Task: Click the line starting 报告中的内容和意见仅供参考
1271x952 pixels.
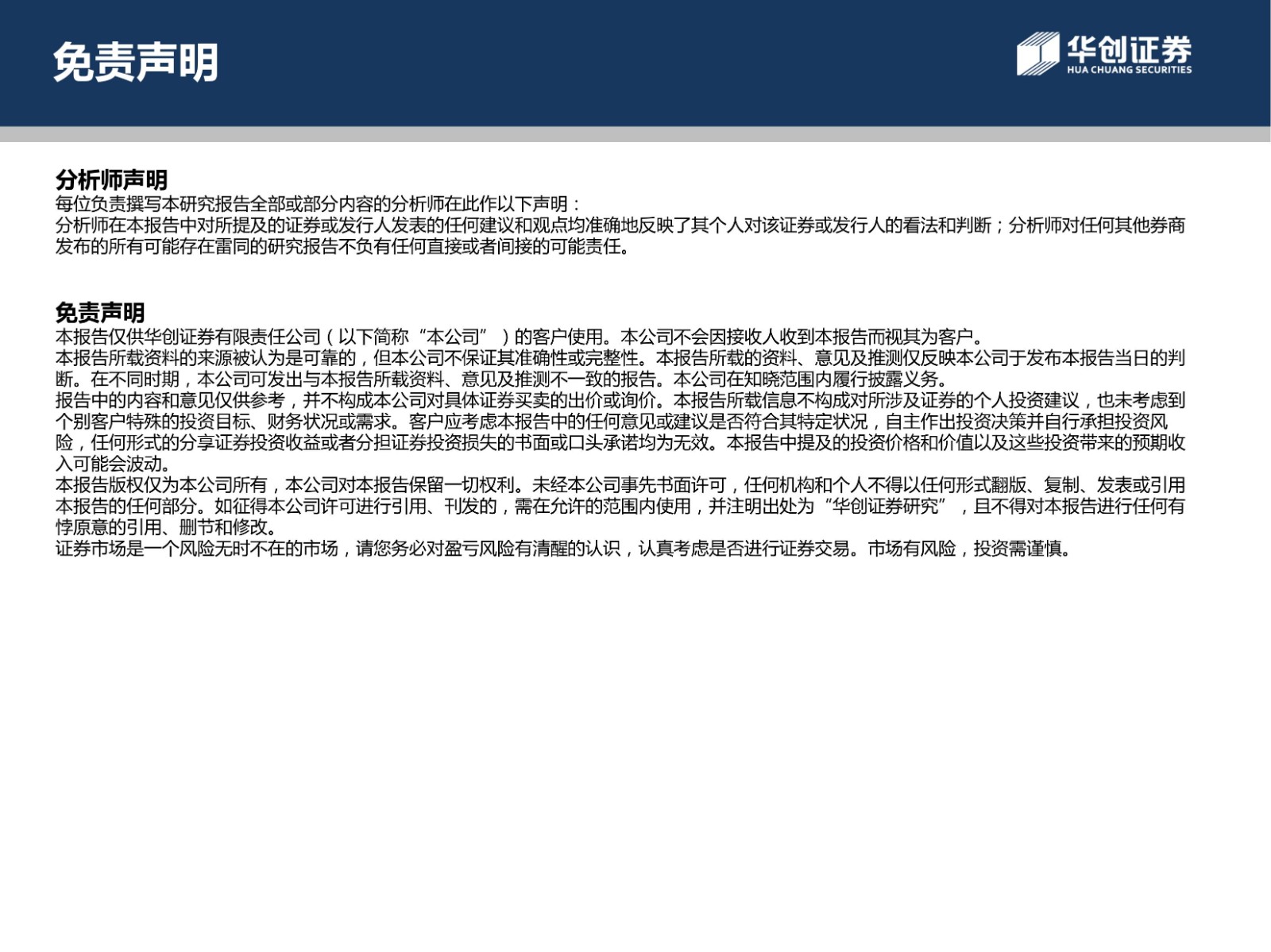Action: pos(620,400)
